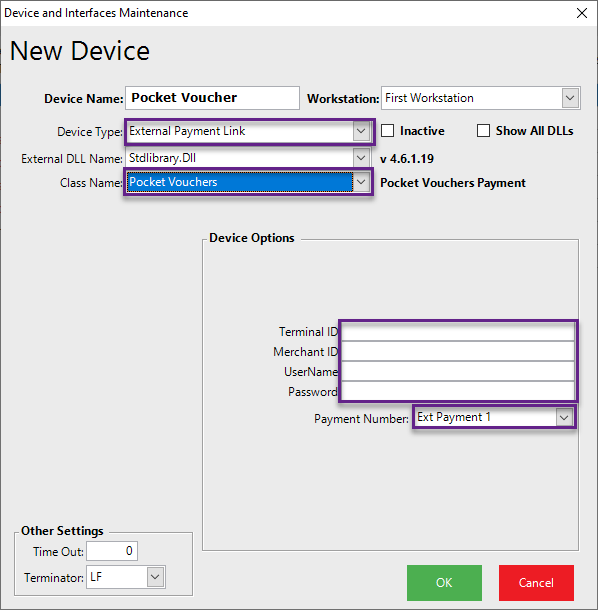Tick the Show All DLLs checkbox
Image resolution: width=598 pixels, height=610 pixels.
(x=483, y=131)
